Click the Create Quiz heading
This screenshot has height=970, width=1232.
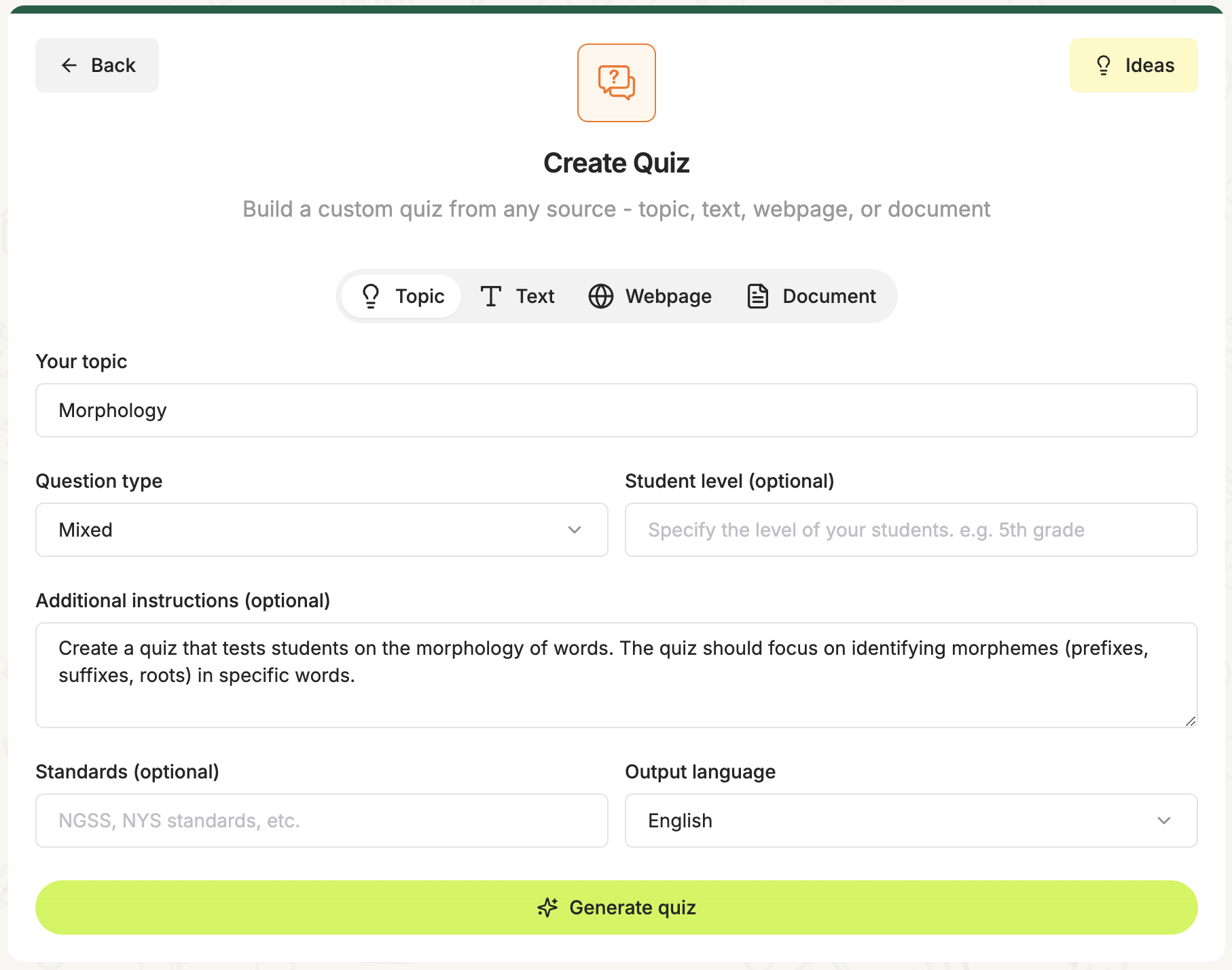click(x=617, y=163)
